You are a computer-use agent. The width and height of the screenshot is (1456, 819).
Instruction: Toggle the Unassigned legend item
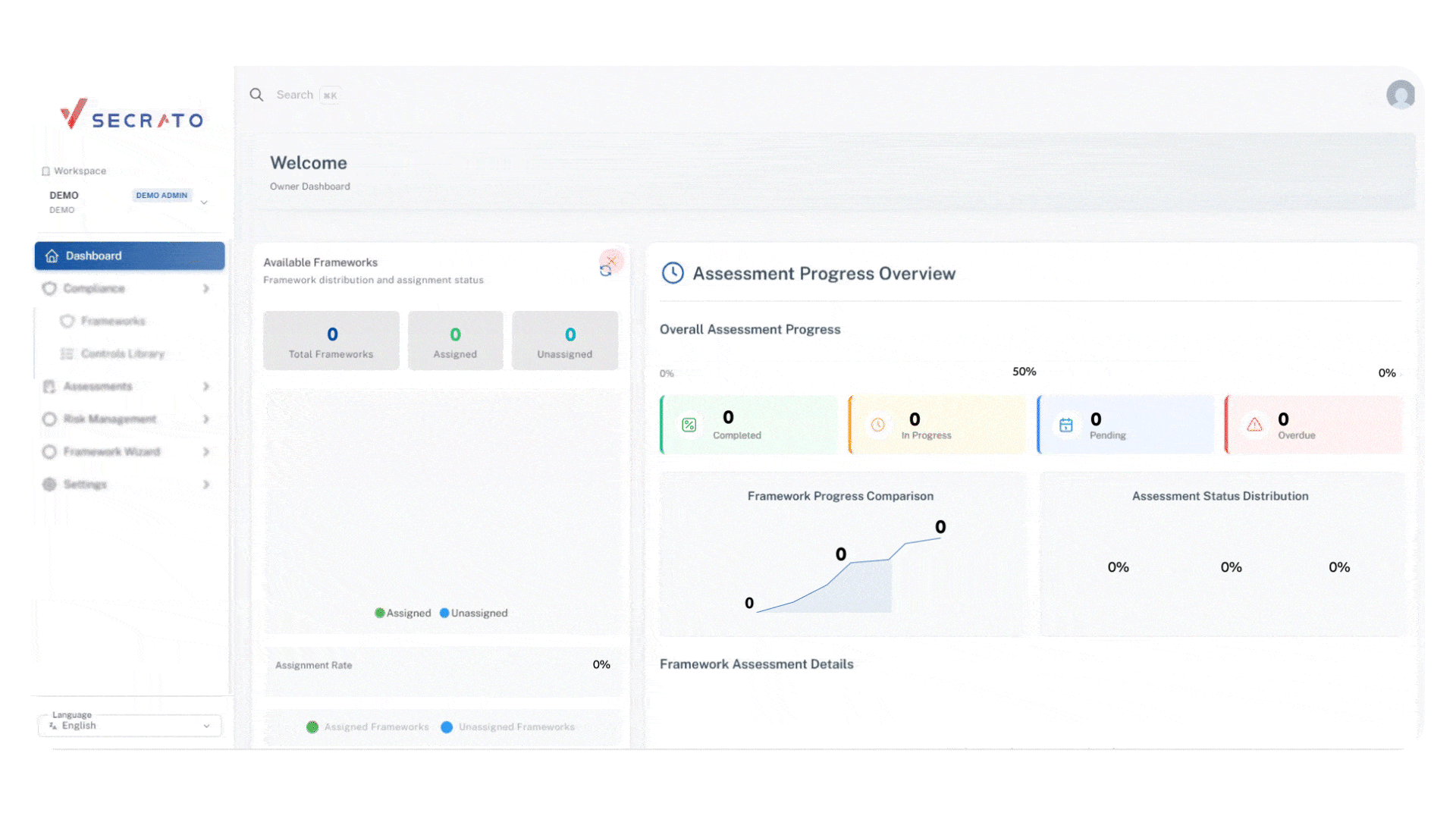point(474,613)
